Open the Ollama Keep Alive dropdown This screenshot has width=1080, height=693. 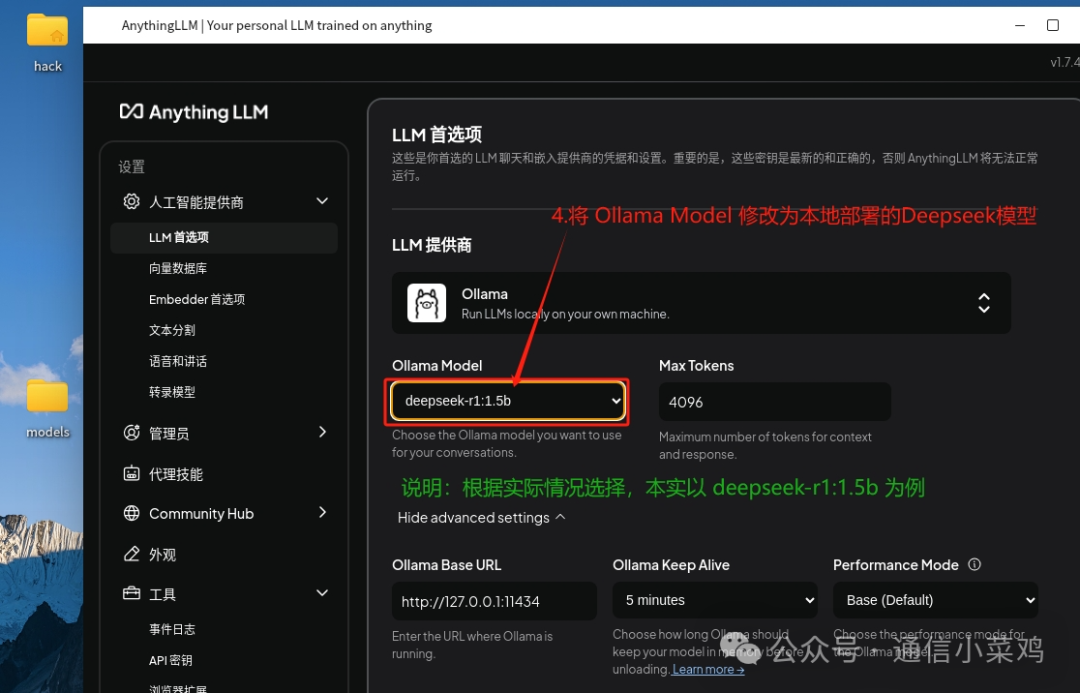click(714, 600)
